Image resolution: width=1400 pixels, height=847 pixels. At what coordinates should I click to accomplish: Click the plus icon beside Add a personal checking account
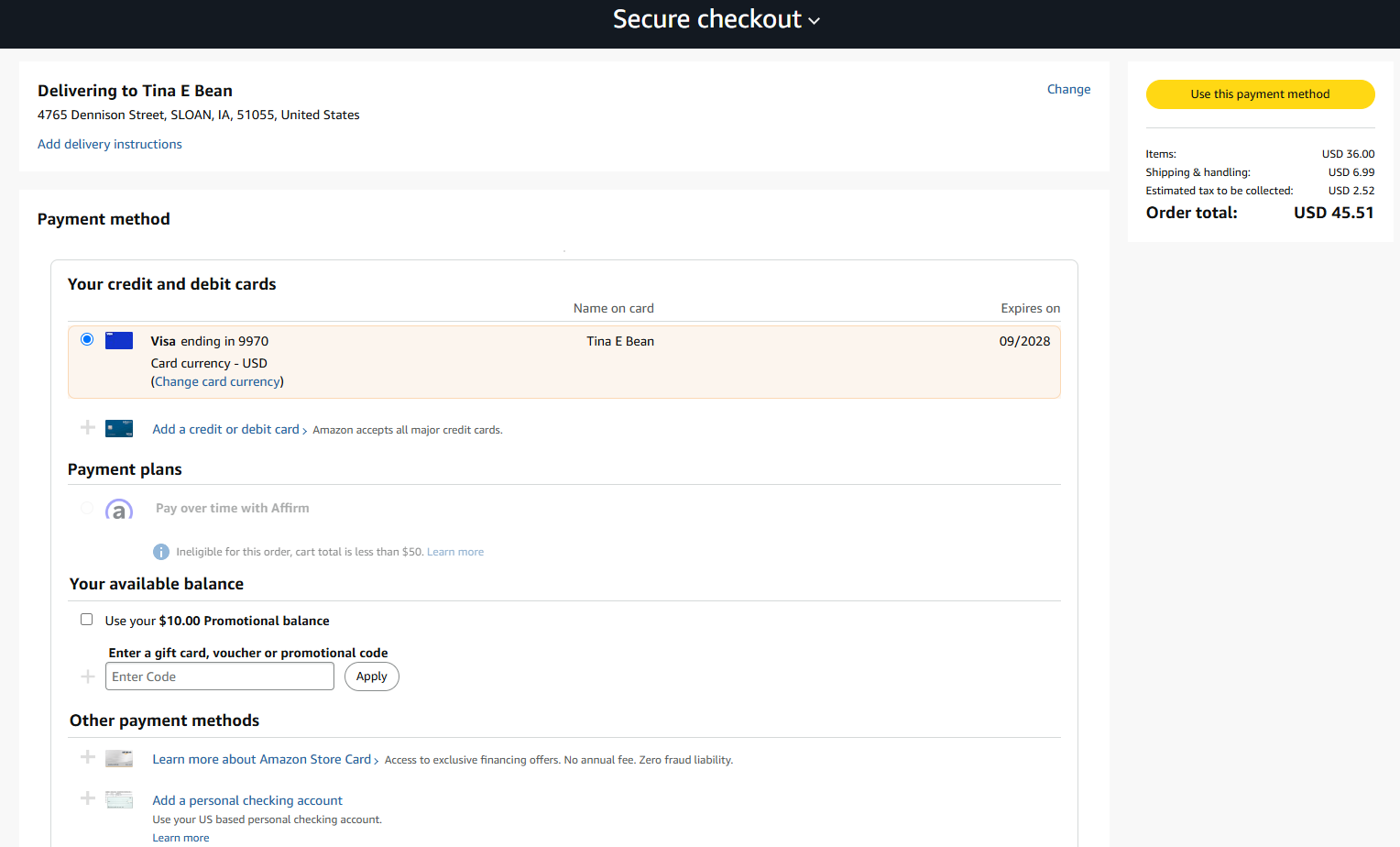coord(88,798)
